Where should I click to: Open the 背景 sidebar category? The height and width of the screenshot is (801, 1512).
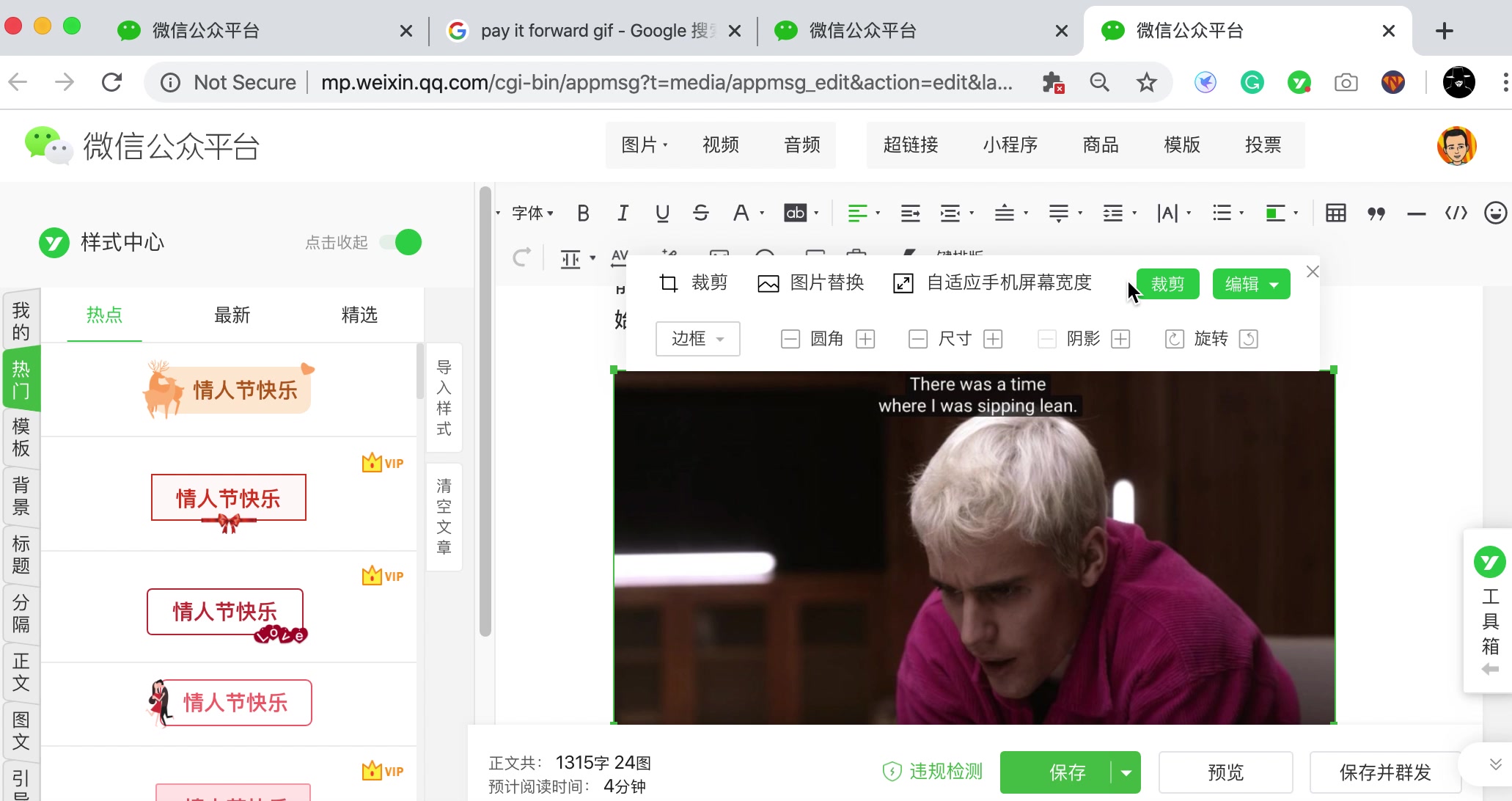21,496
